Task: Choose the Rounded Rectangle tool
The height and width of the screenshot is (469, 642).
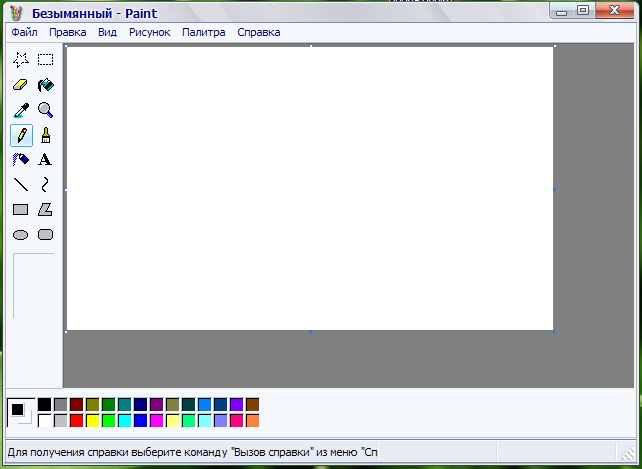Action: (45, 235)
